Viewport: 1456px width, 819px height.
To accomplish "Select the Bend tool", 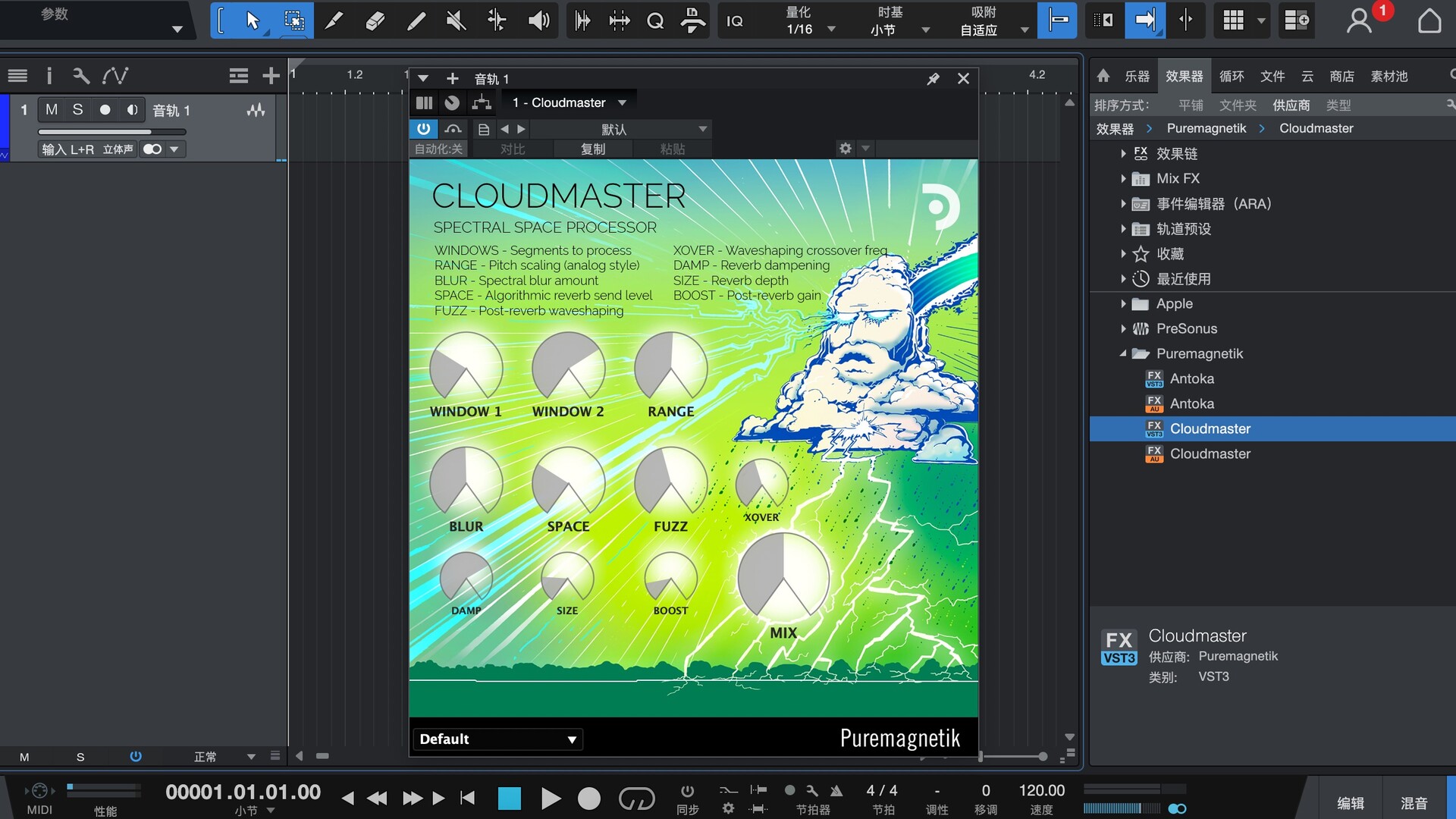I will [497, 20].
